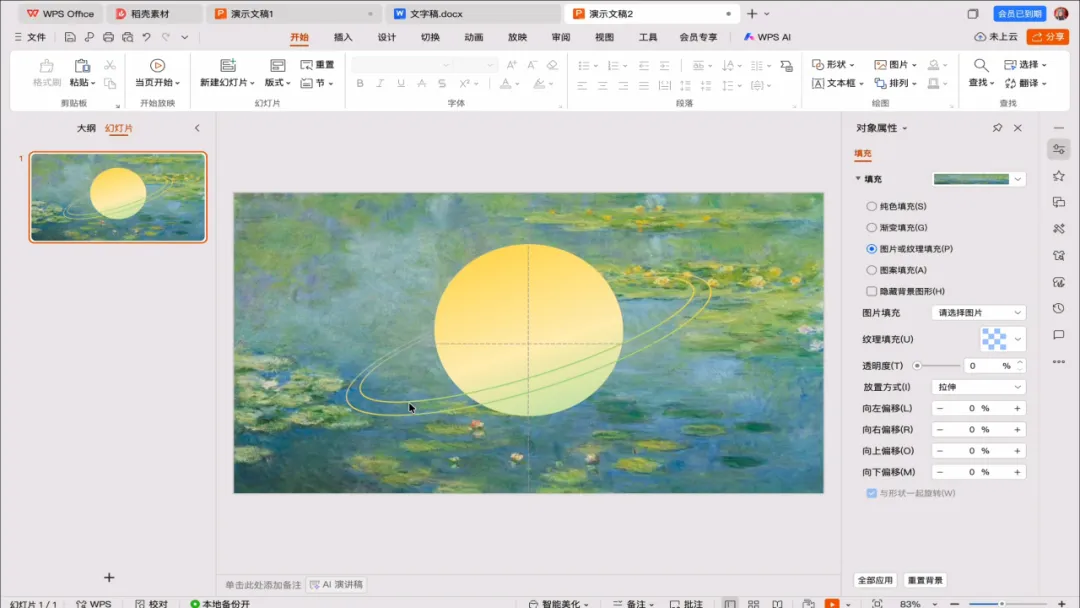Switch to reading view icon
1080x608 pixels.
(777, 603)
